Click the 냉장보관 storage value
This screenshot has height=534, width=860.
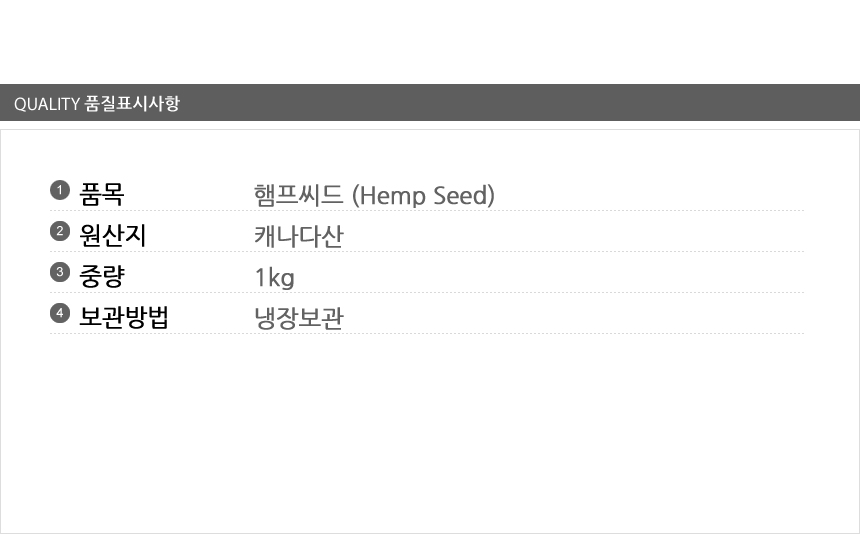[x=299, y=318]
